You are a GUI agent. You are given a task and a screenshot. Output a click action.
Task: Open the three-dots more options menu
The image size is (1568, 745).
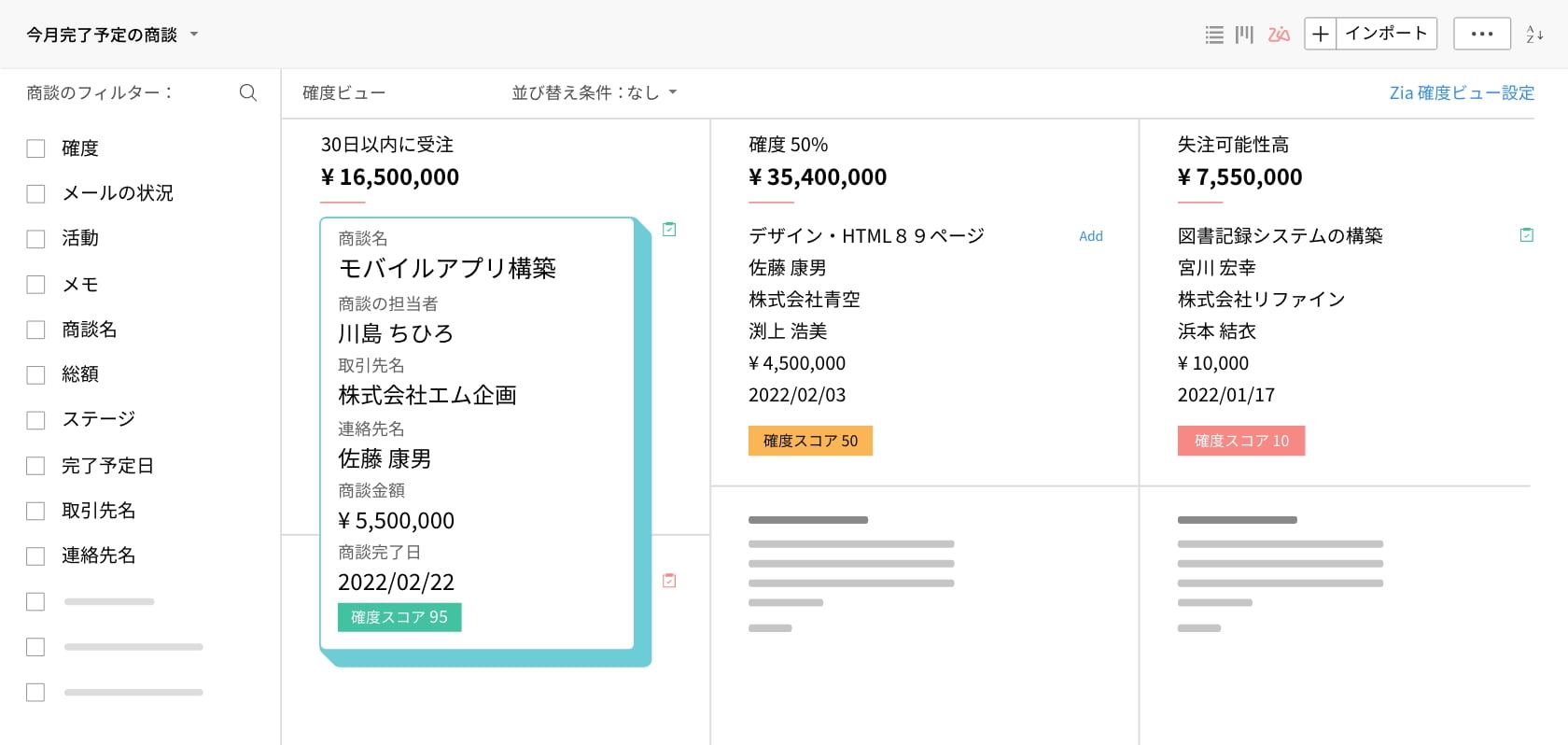click(x=1481, y=35)
